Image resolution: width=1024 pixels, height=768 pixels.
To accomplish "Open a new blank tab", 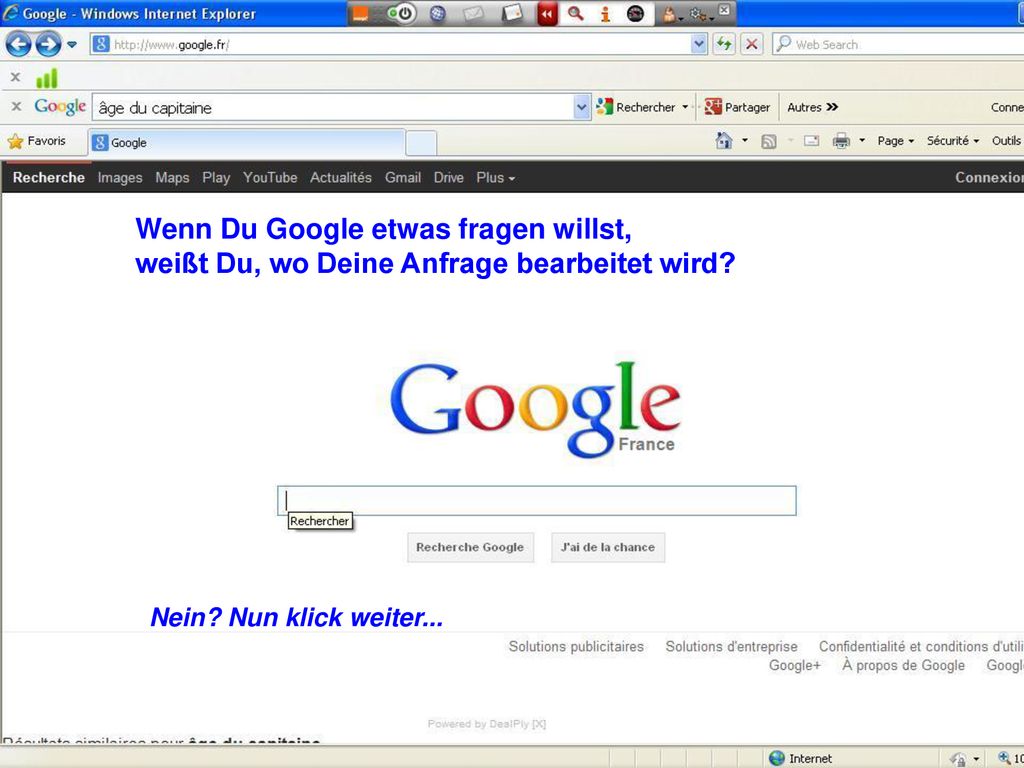I will click(421, 143).
